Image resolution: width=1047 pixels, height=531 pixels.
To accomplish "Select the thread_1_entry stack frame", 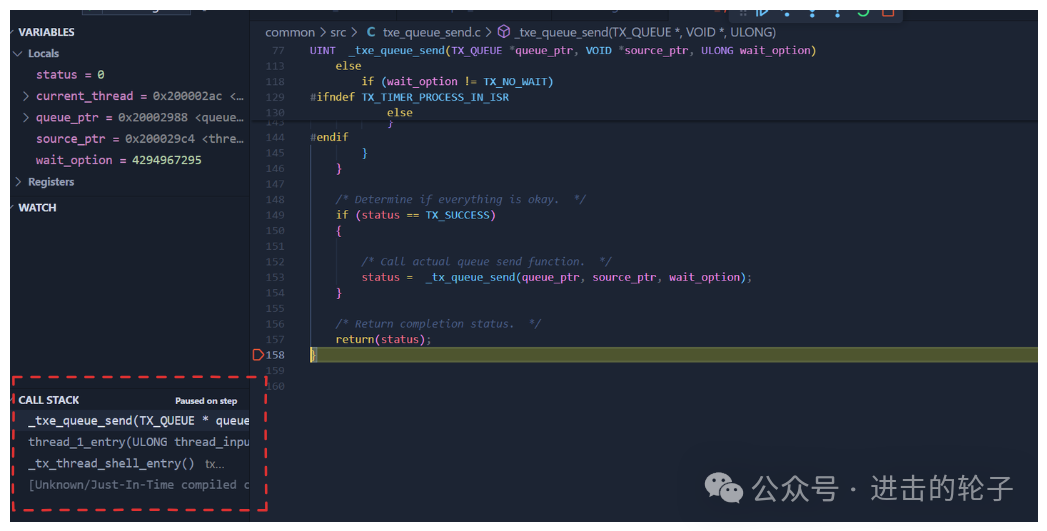I will [x=130, y=442].
